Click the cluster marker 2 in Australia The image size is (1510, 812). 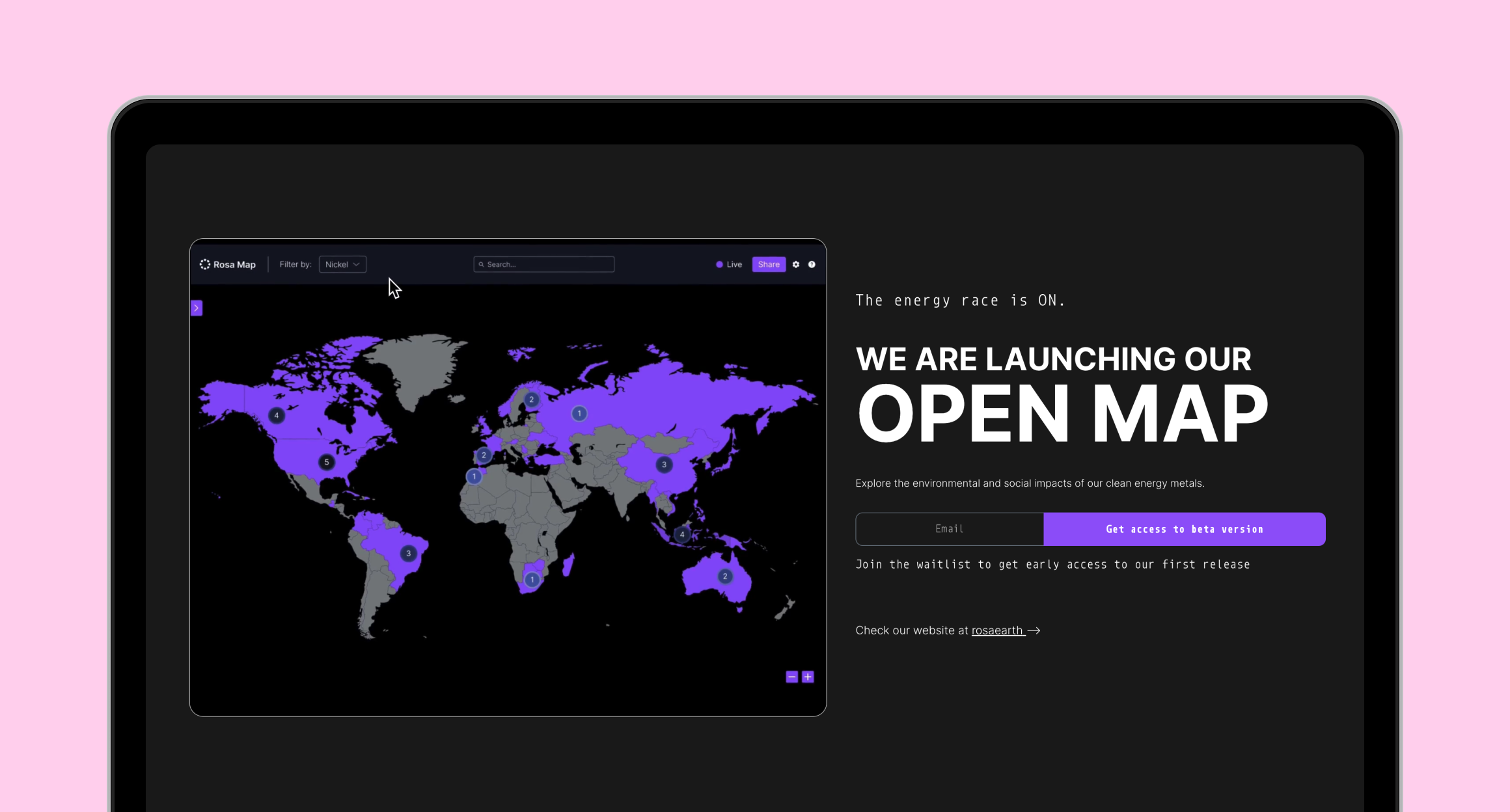coord(724,576)
